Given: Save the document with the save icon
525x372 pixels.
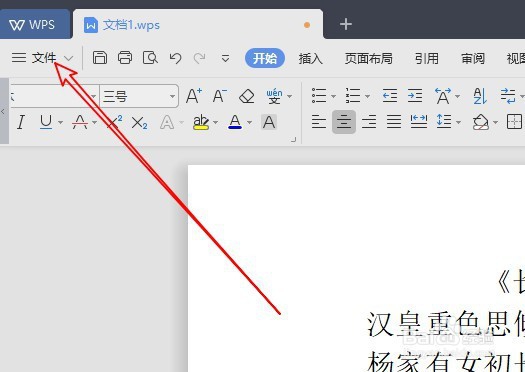Looking at the screenshot, I should point(99,58).
